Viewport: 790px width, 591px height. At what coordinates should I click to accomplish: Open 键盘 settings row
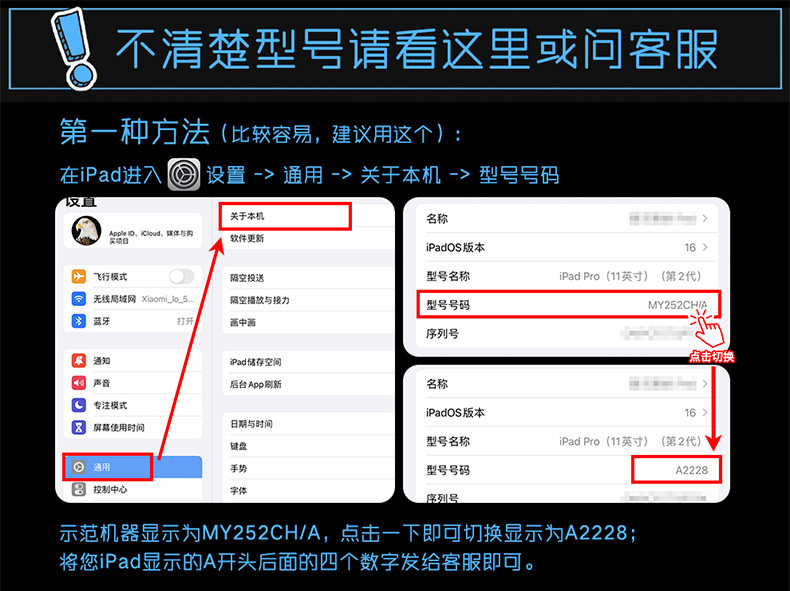tap(308, 446)
